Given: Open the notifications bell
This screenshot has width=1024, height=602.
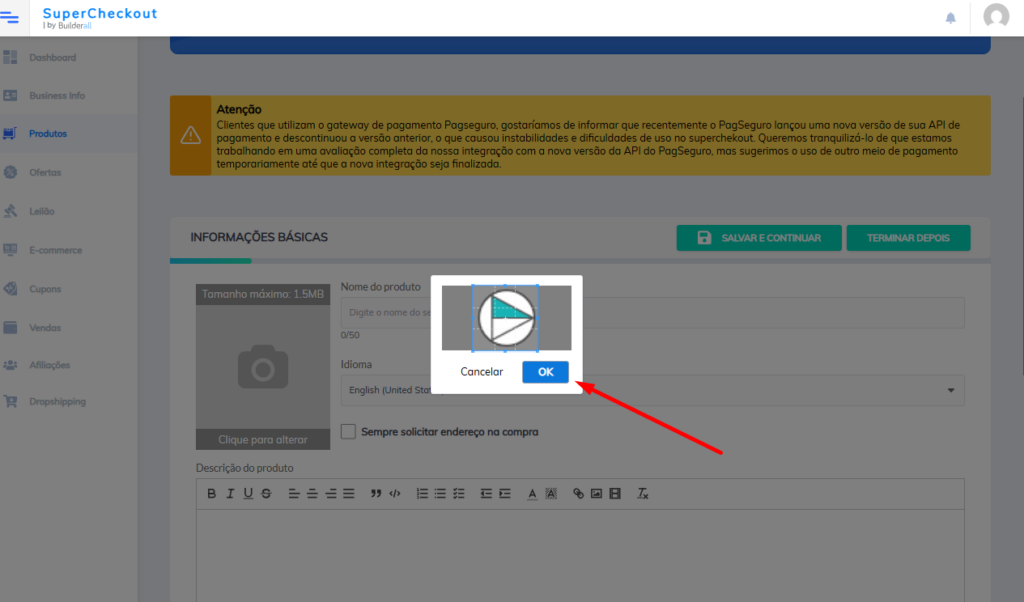Looking at the screenshot, I should [x=950, y=18].
